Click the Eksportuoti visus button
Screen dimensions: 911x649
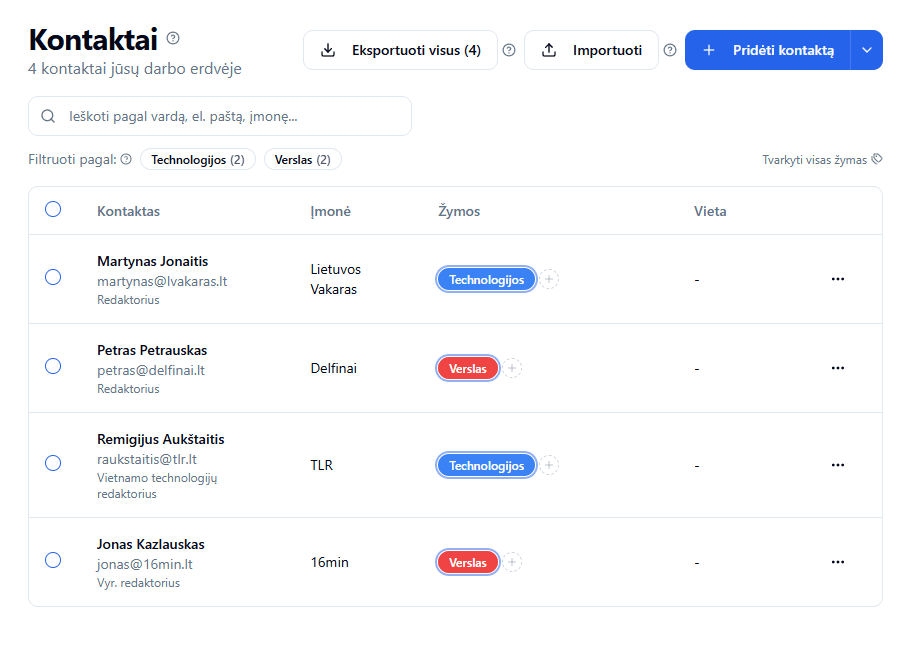(x=400, y=50)
